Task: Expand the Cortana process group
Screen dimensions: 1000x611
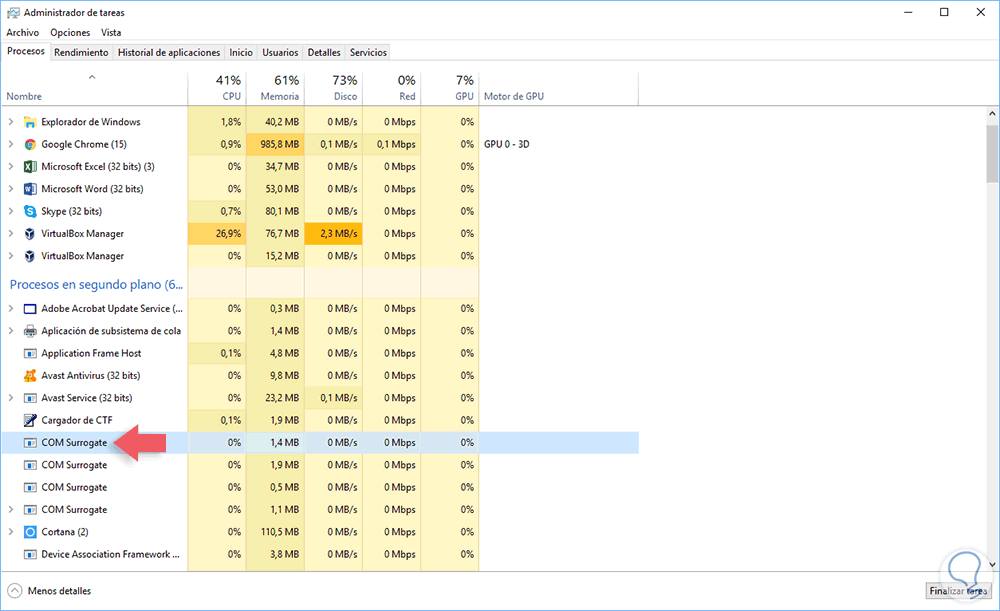Action: (11, 532)
